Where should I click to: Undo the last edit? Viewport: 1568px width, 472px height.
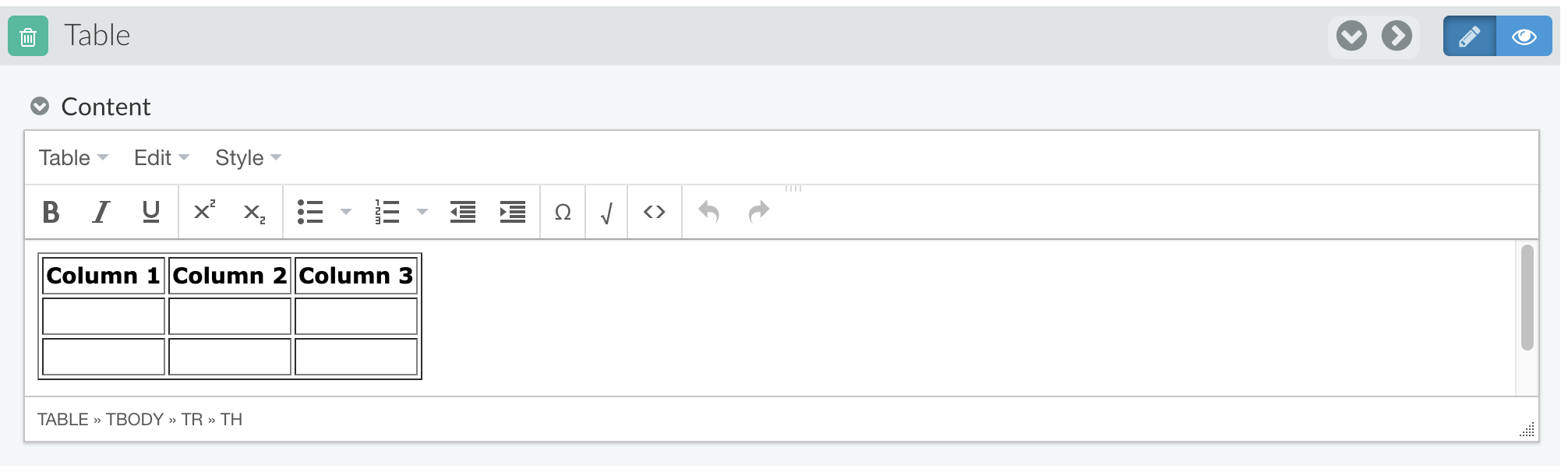coord(708,212)
